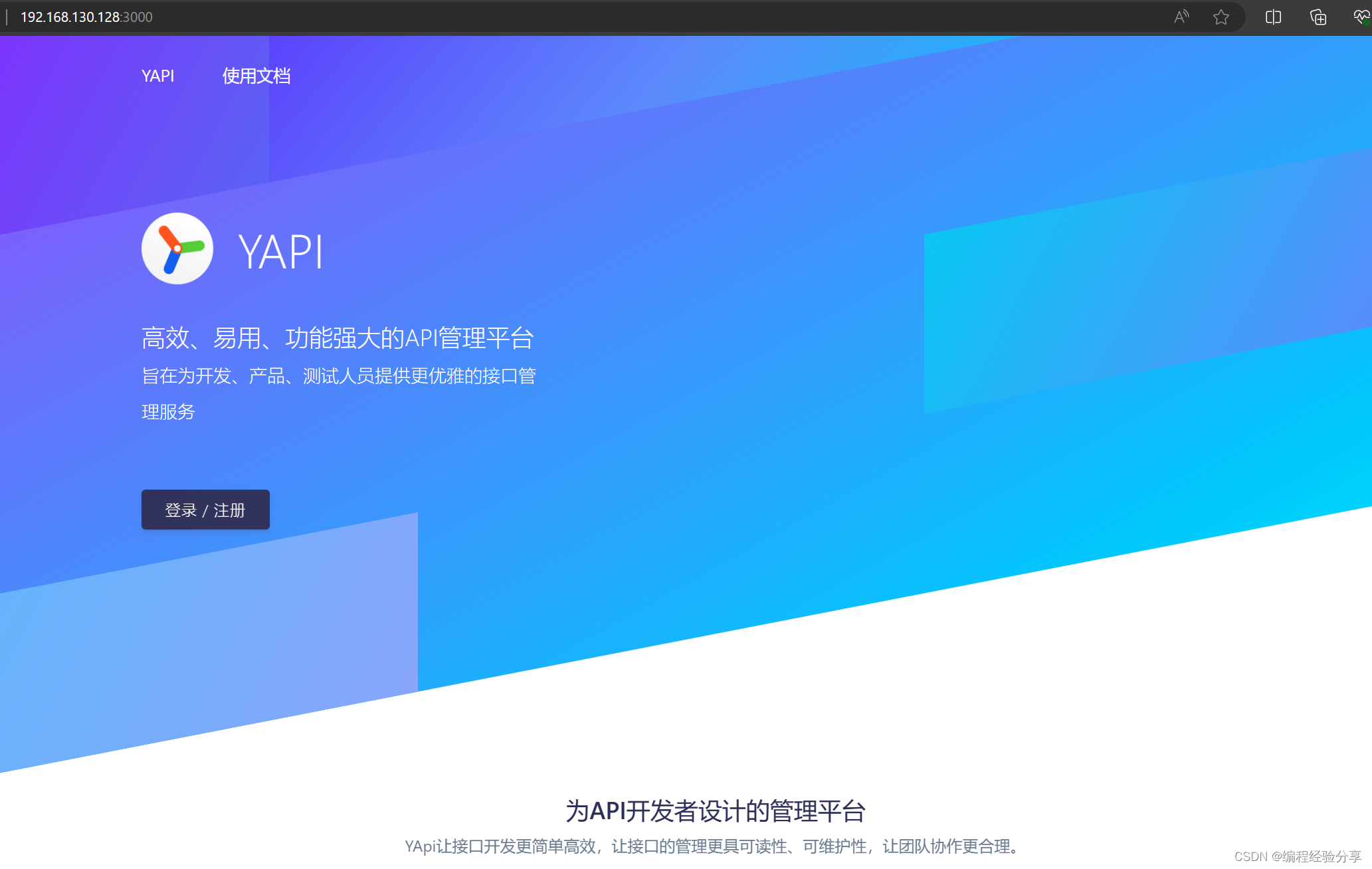Viewport: 1372px width, 869px height.
Task: Open the read aloud icon in address bar
Action: pos(1181,17)
